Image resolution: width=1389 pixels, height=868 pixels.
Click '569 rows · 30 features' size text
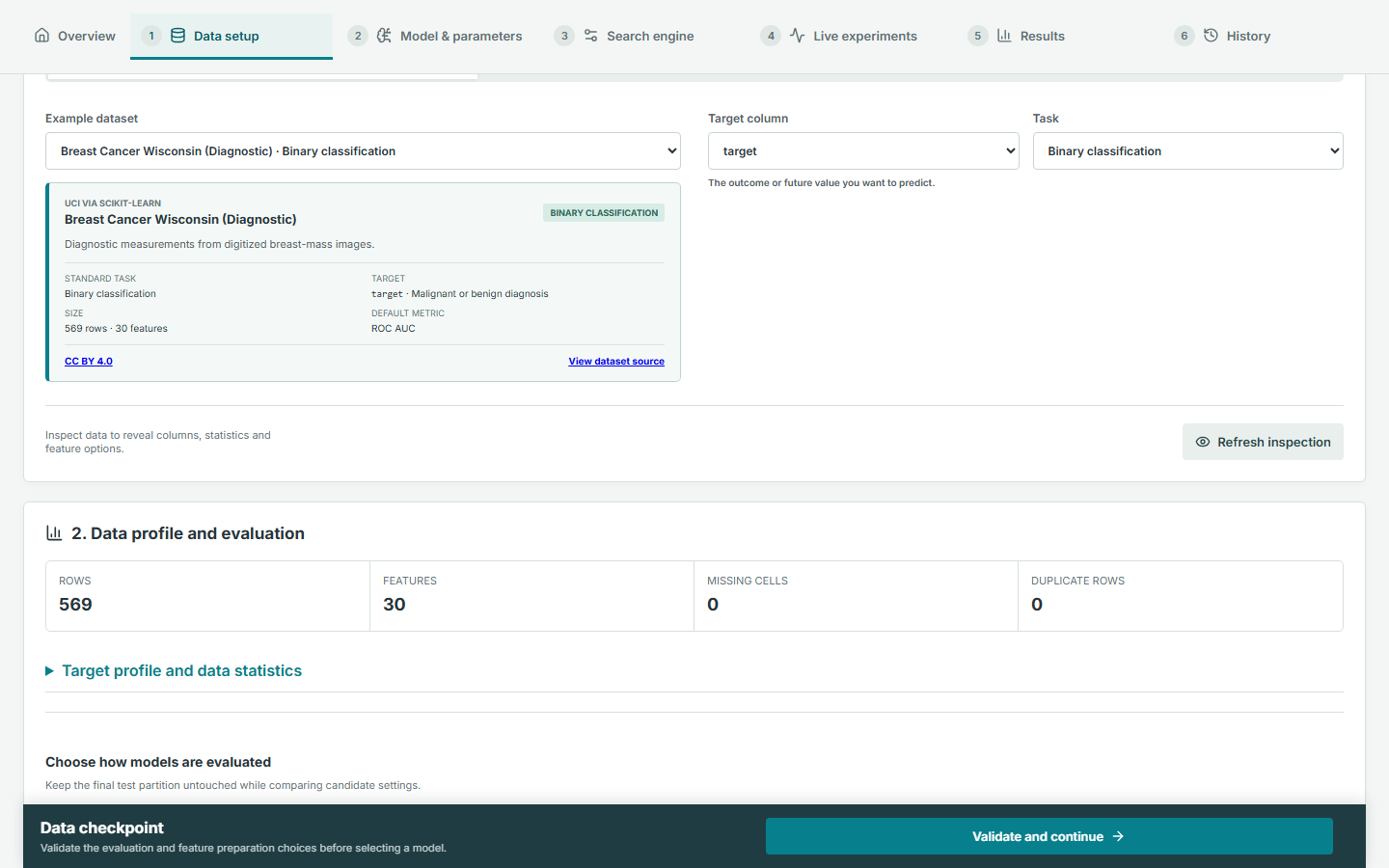coord(116,329)
